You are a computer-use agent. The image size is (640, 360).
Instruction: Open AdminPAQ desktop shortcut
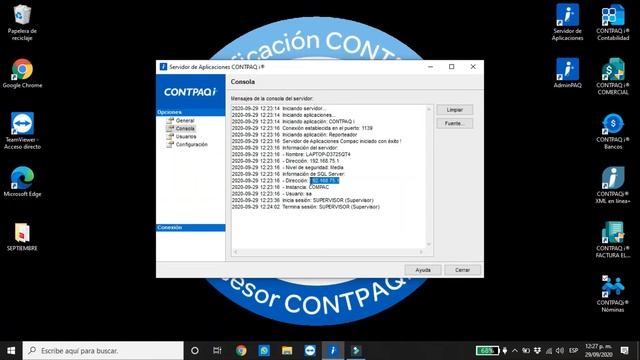point(567,73)
